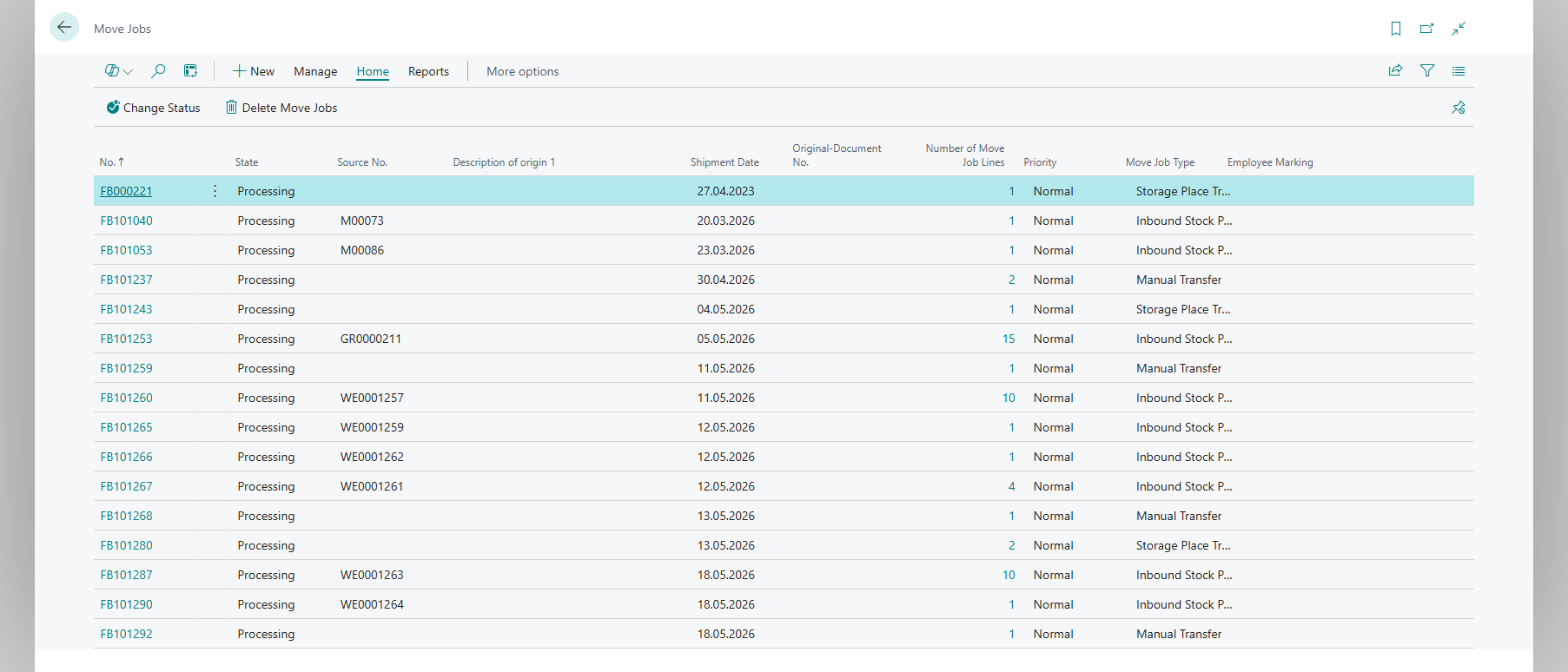
Task: Click Change Status action
Action: point(153,108)
